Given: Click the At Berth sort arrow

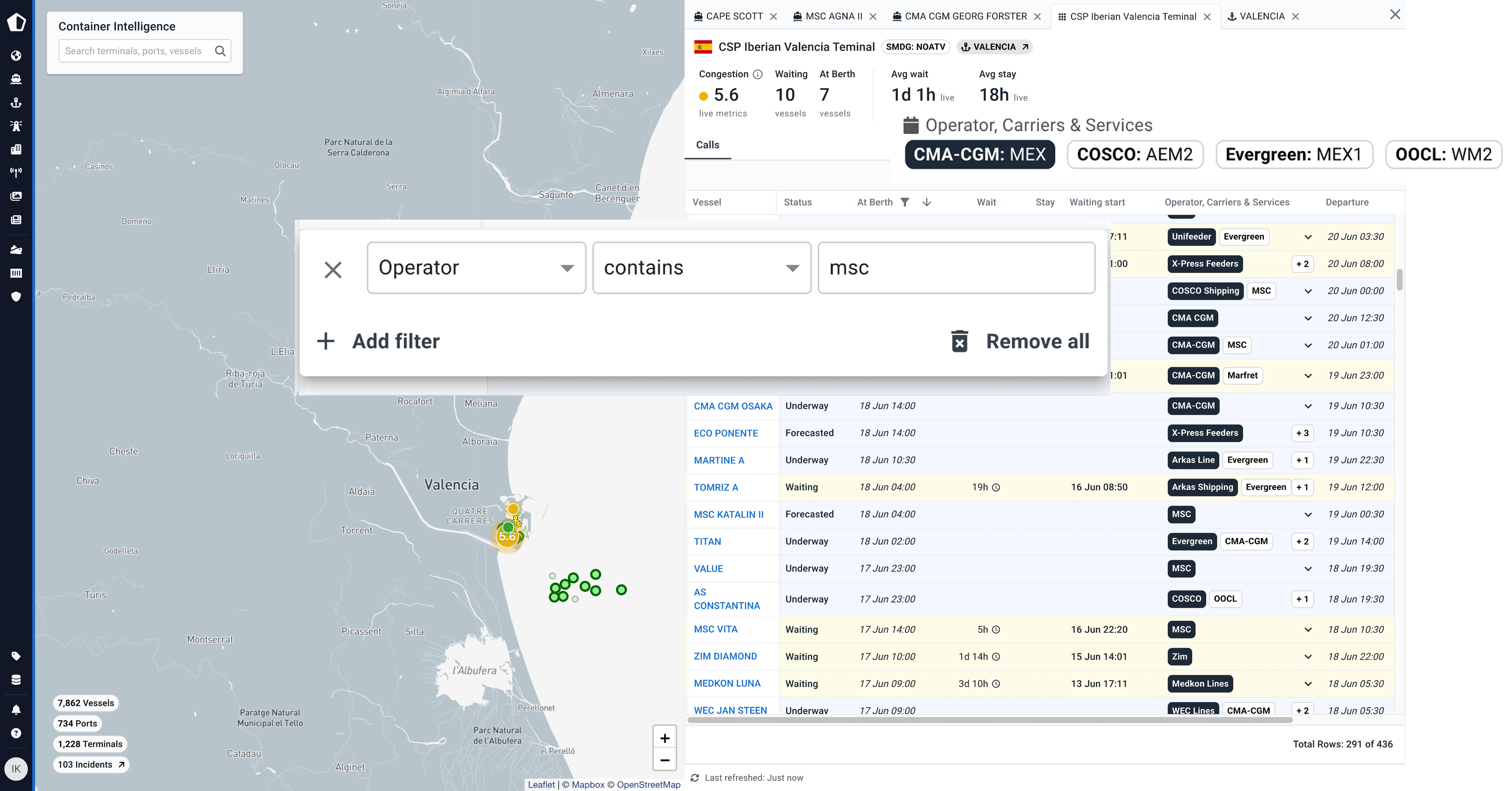Looking at the screenshot, I should 927,202.
